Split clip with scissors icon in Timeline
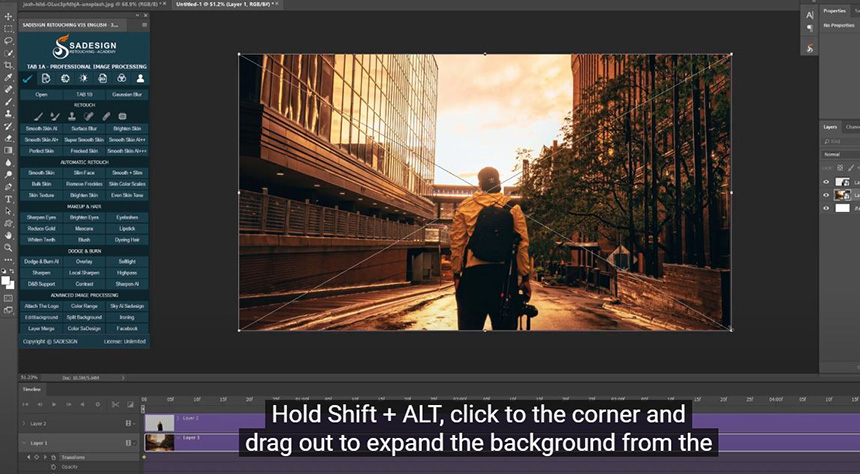This screenshot has width=860, height=474. (115, 404)
